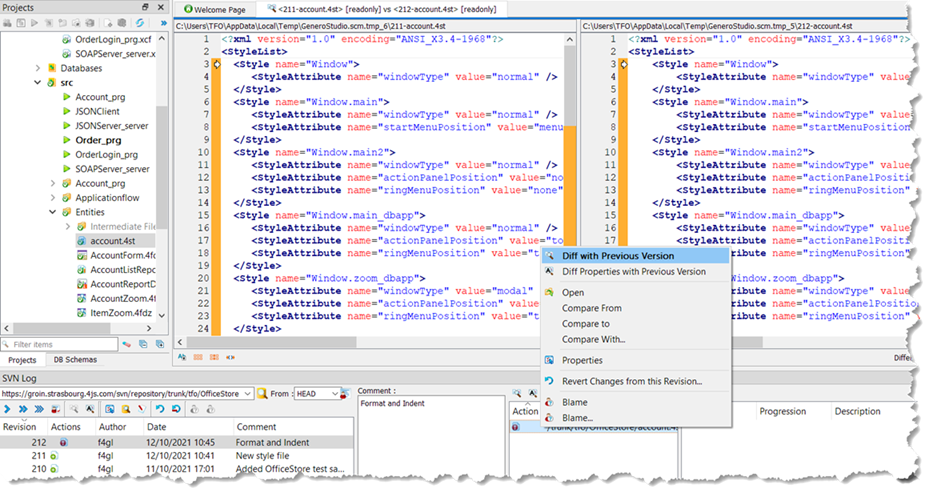The width and height of the screenshot is (929, 493).
Task: Click the Projects tree horizontal scrollbar
Action: 61,328
